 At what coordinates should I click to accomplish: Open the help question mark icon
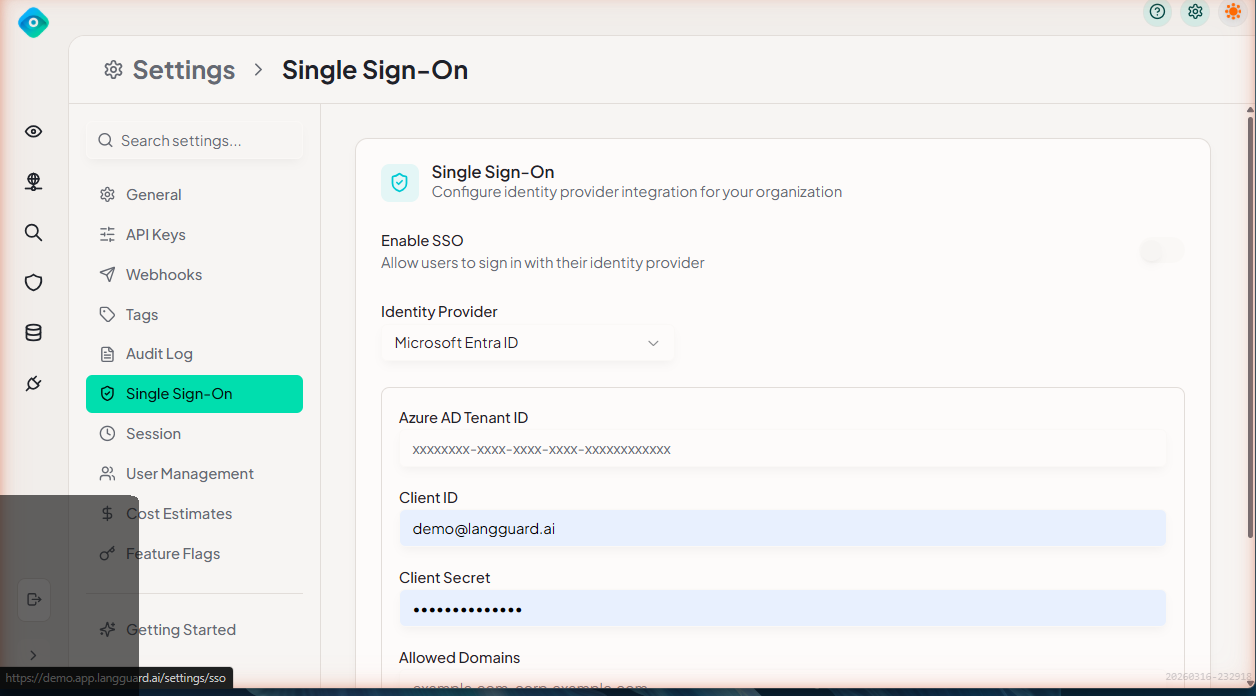(x=1157, y=12)
